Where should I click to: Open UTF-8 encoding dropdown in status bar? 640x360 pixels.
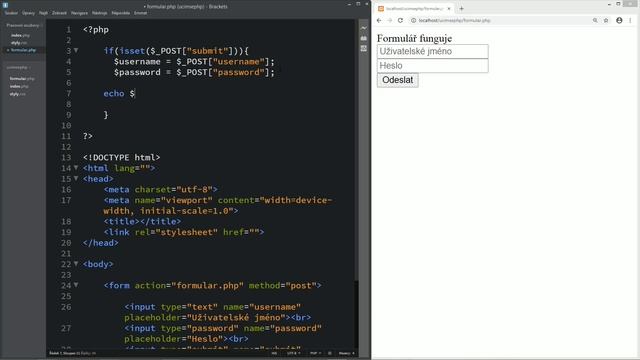click(x=293, y=353)
